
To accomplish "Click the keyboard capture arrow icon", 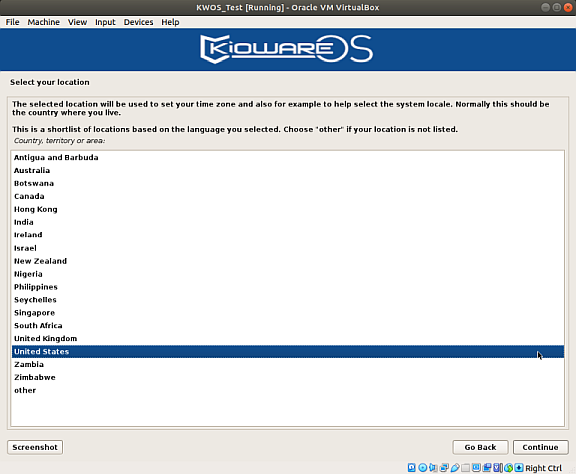I will [519, 468].
